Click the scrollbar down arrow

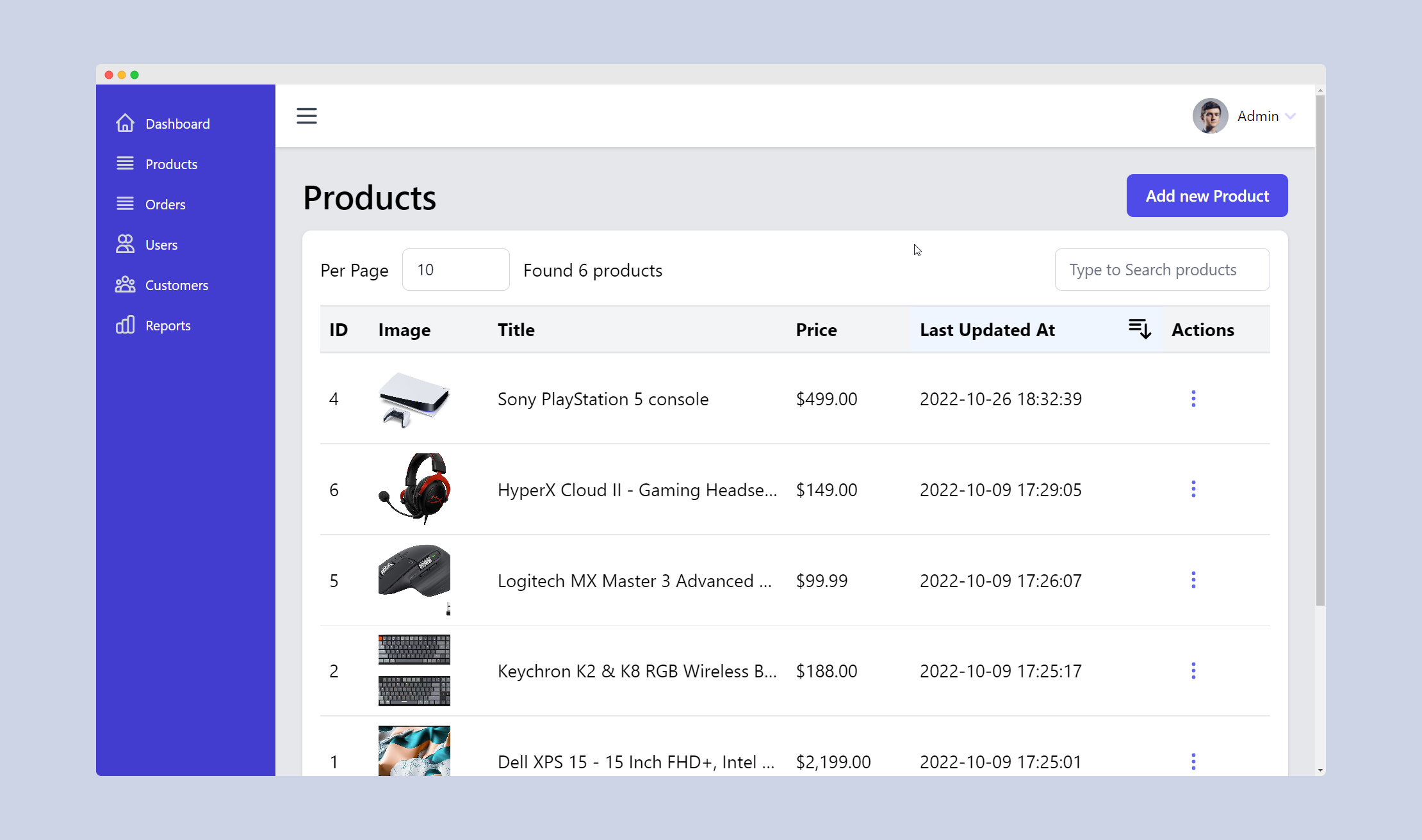(1320, 770)
